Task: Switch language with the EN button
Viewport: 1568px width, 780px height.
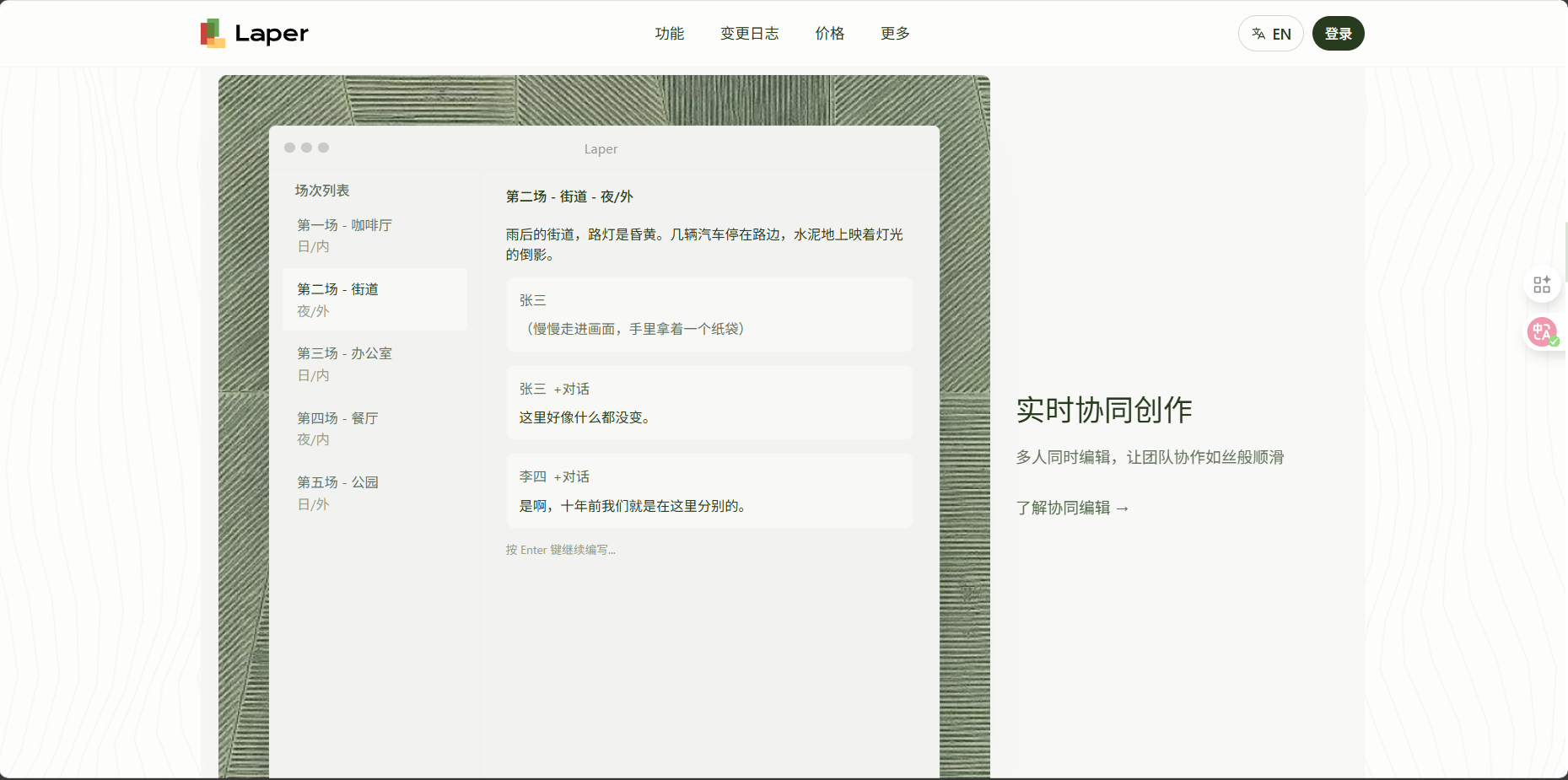Action: [x=1270, y=34]
